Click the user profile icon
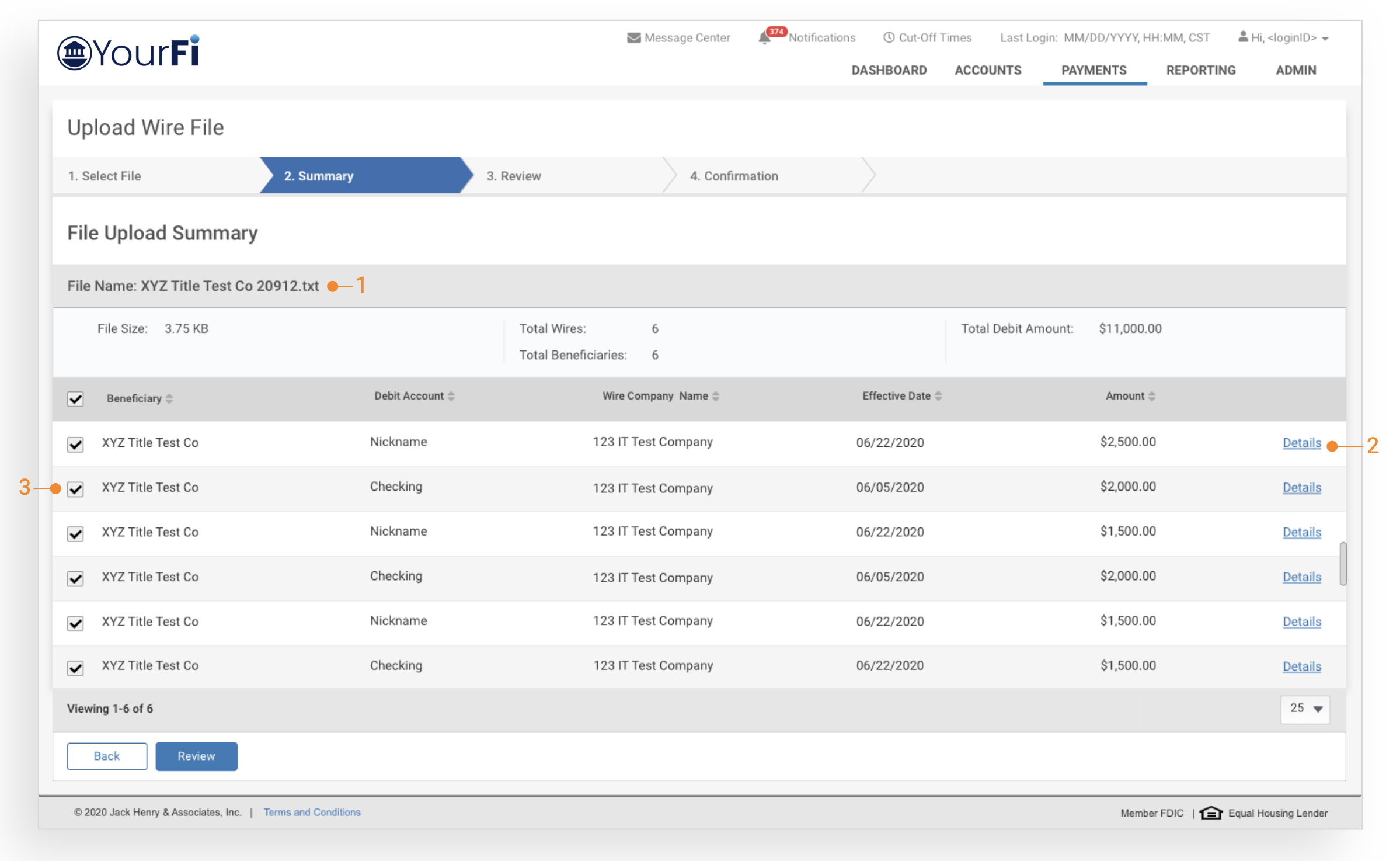The image size is (1400, 861). point(1243,37)
